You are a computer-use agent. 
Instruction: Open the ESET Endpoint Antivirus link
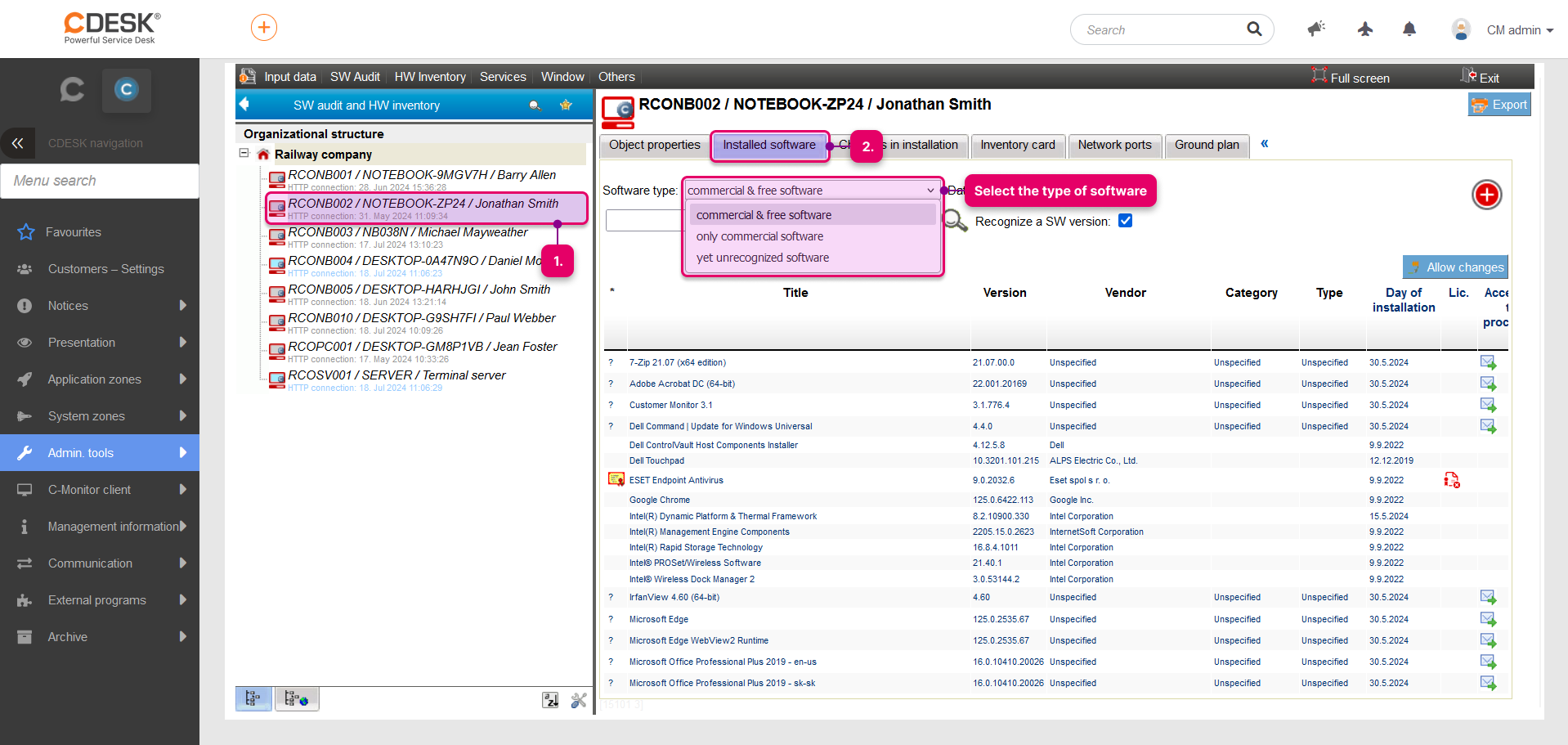pos(676,481)
